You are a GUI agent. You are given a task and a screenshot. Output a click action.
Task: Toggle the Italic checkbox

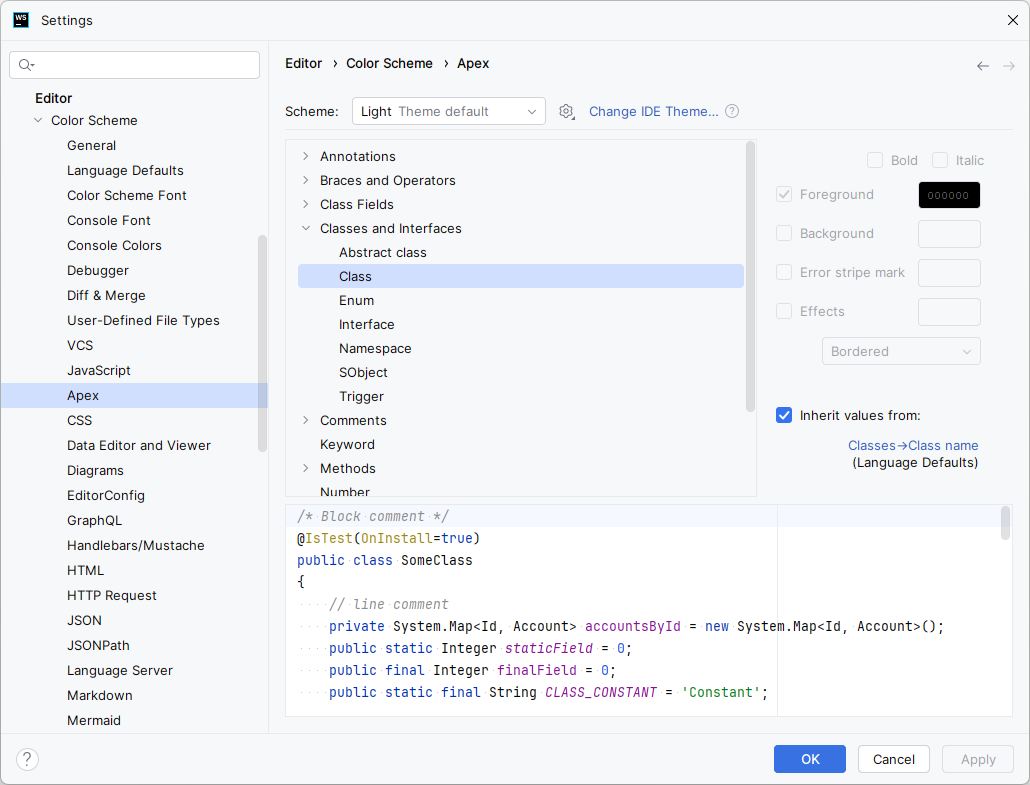[x=940, y=160]
